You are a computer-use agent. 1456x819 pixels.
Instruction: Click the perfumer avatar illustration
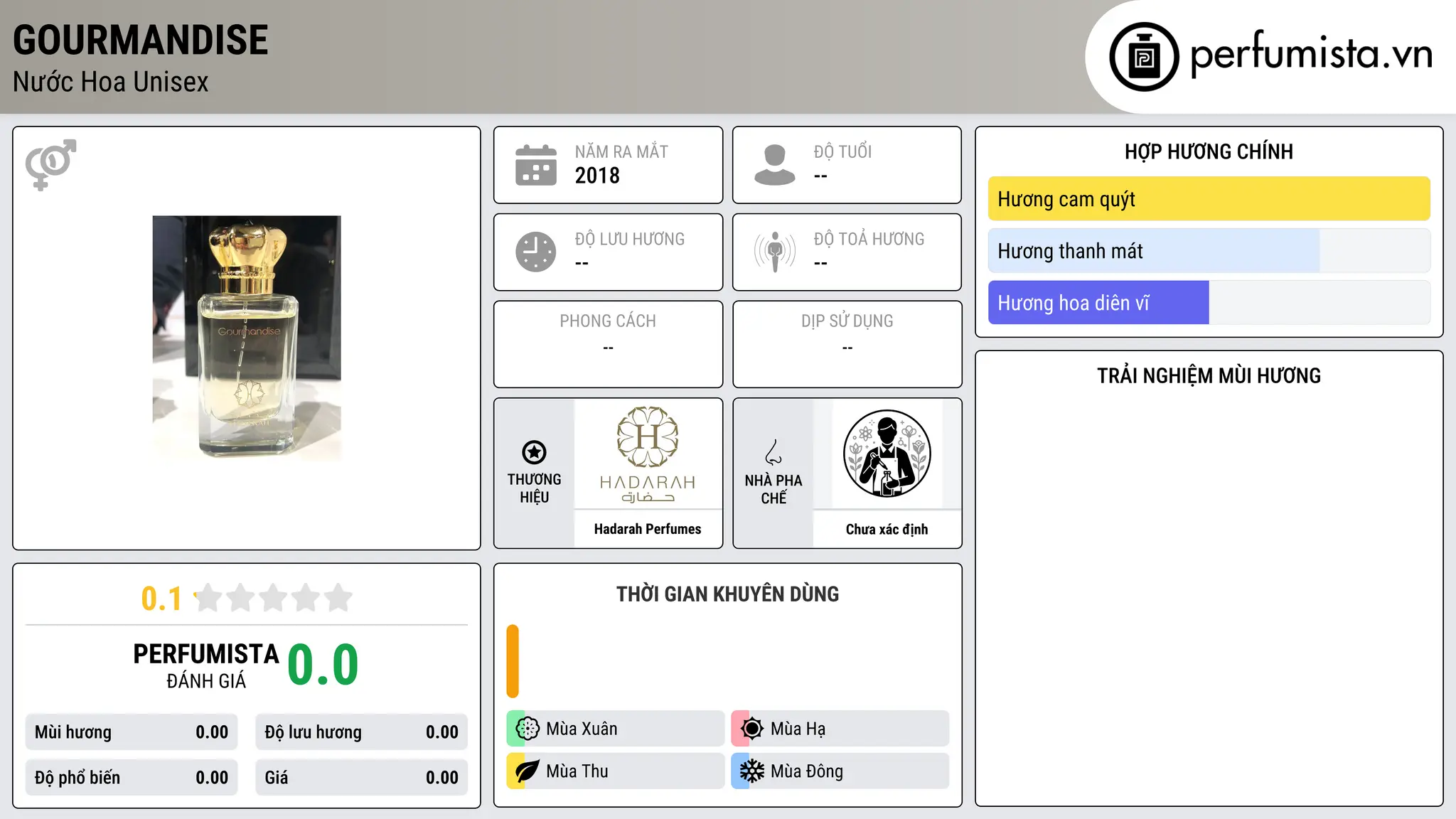pyautogui.click(x=887, y=454)
